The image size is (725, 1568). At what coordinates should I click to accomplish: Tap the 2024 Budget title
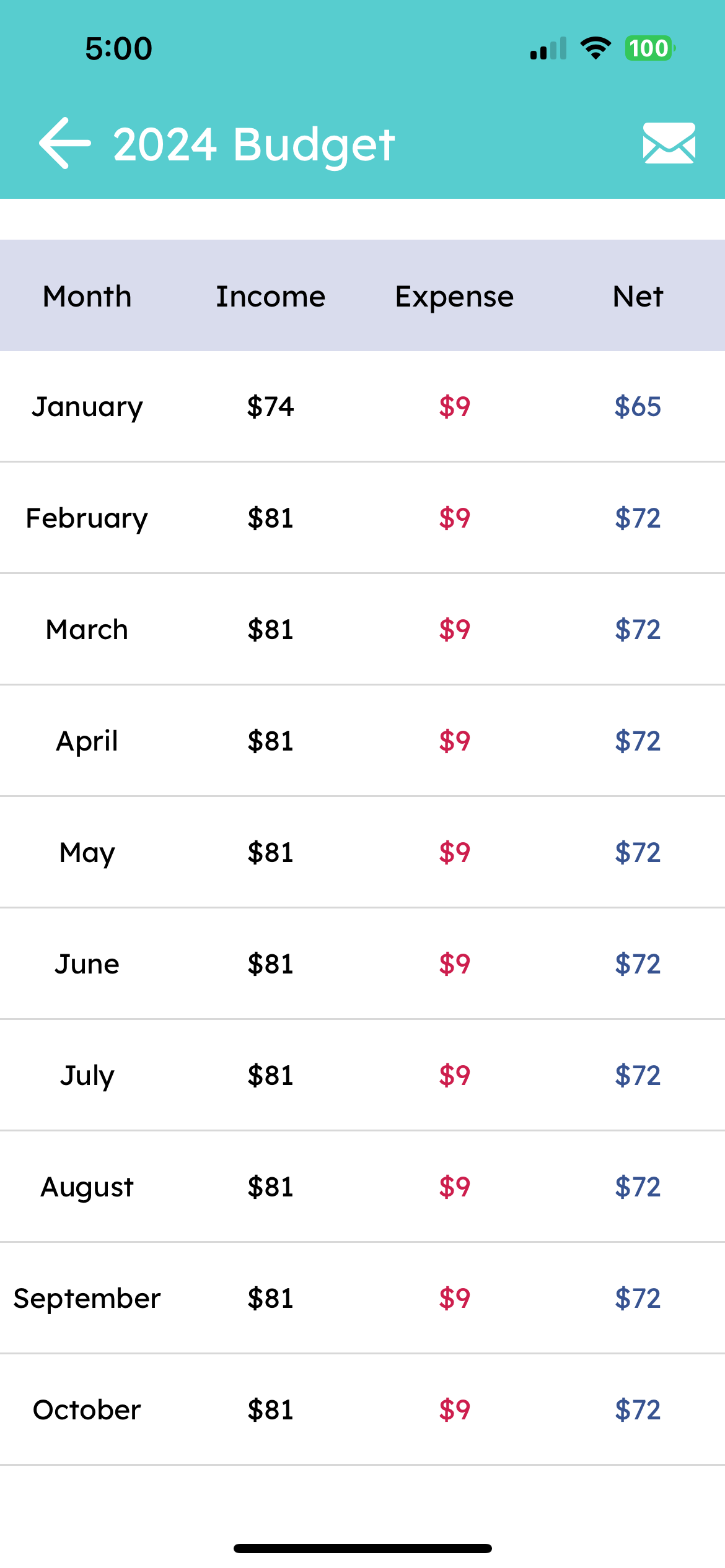[x=254, y=144]
